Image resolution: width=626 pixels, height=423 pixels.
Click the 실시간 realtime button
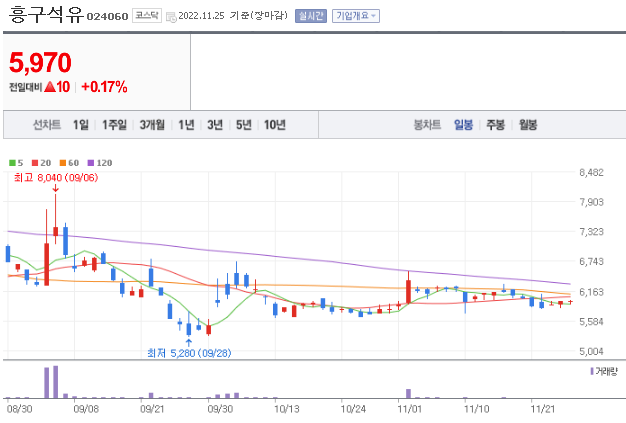click(311, 16)
